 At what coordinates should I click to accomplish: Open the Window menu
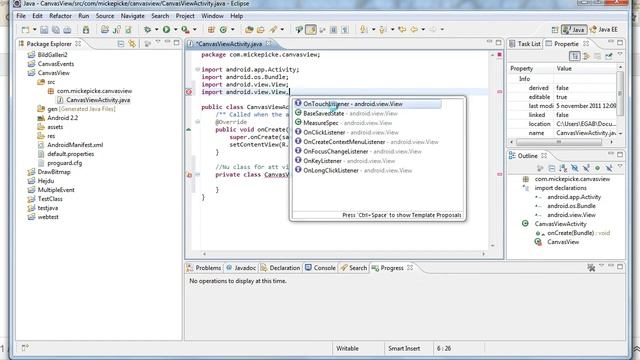(212, 16)
